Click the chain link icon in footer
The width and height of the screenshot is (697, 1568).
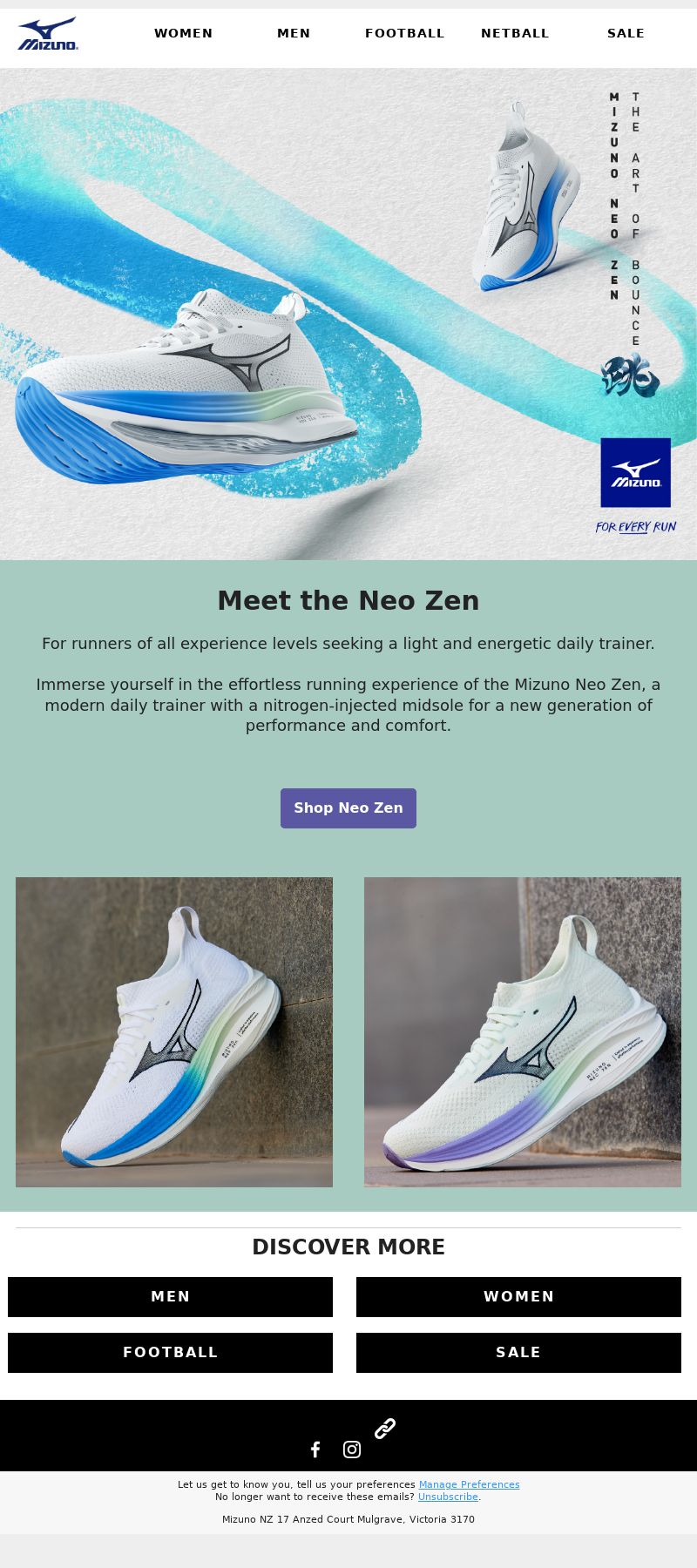385,1428
